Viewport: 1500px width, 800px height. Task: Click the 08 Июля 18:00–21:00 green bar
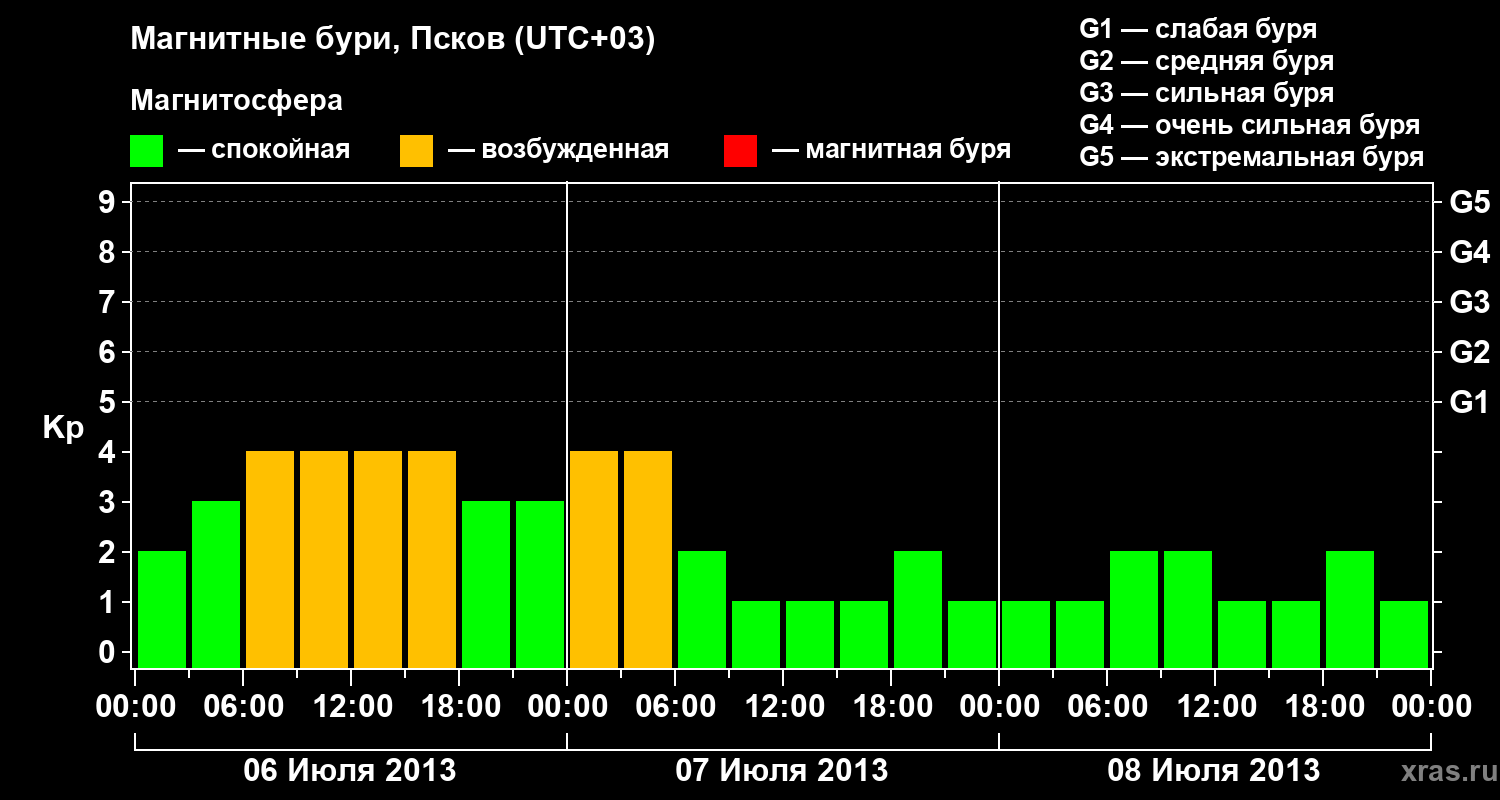1350,609
